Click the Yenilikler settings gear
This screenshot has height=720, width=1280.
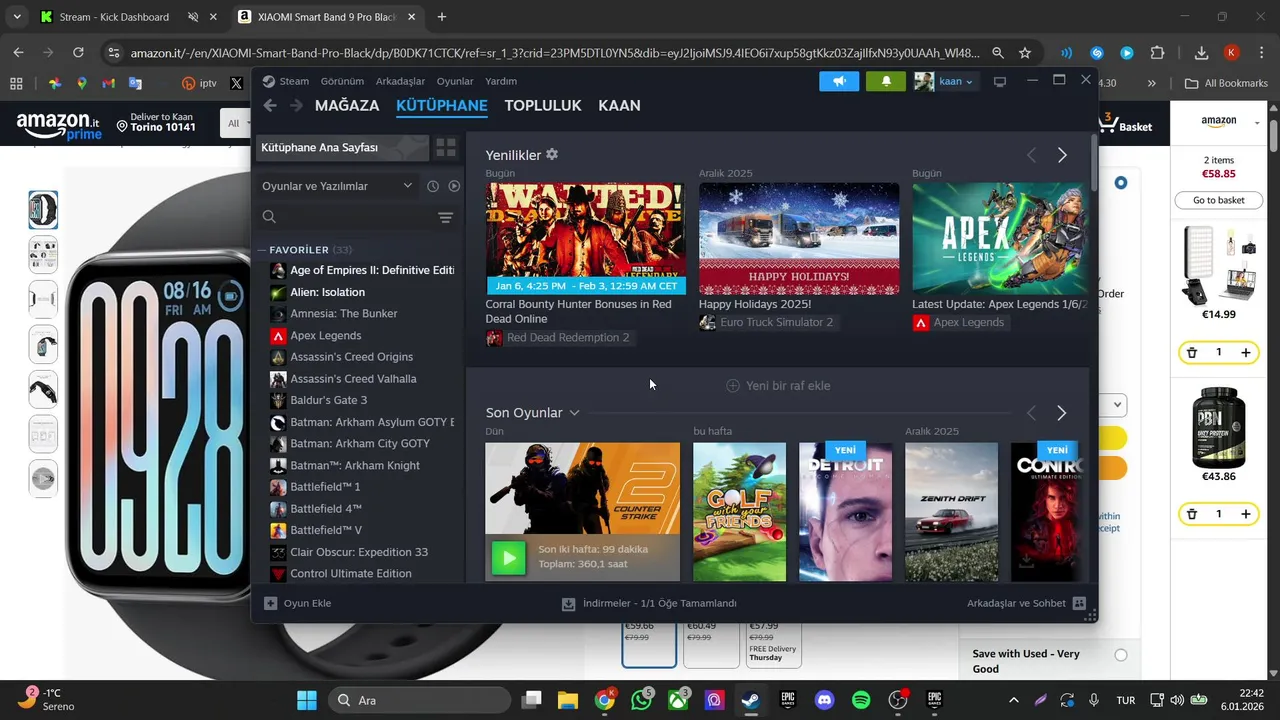coord(552,155)
